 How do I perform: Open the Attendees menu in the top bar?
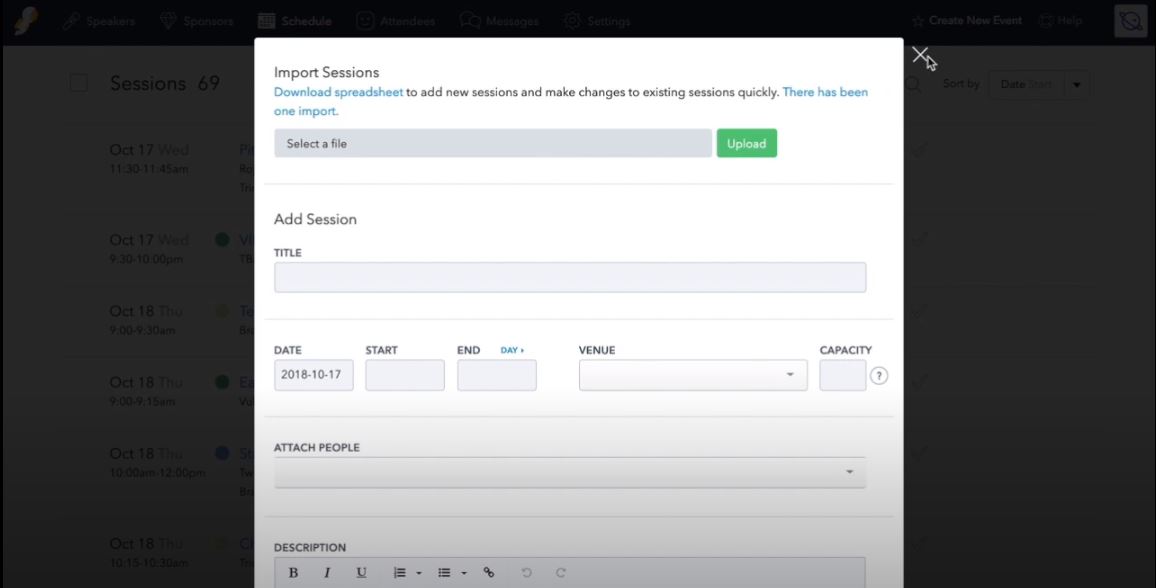point(395,21)
